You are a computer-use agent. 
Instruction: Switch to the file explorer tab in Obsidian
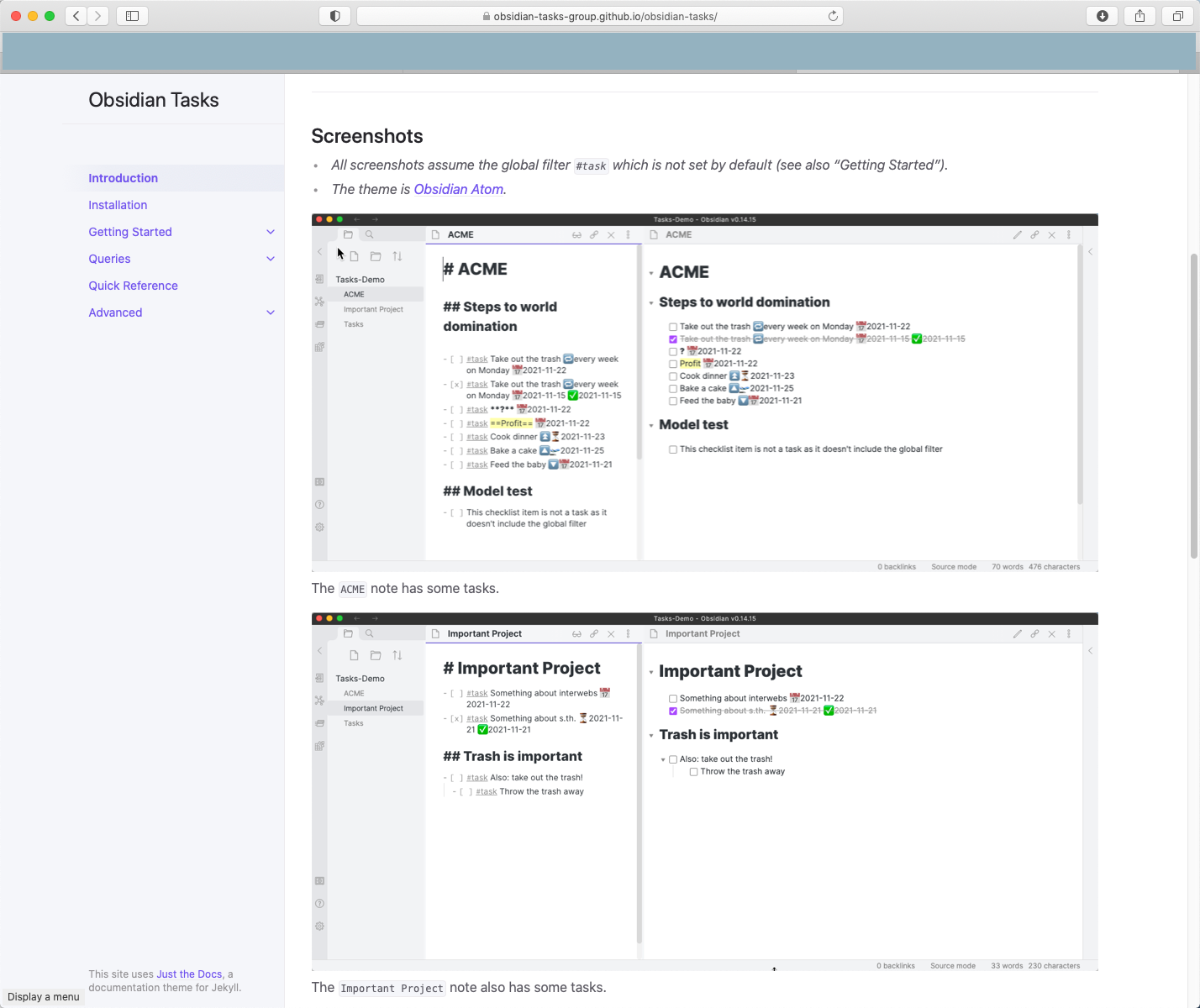pos(347,234)
